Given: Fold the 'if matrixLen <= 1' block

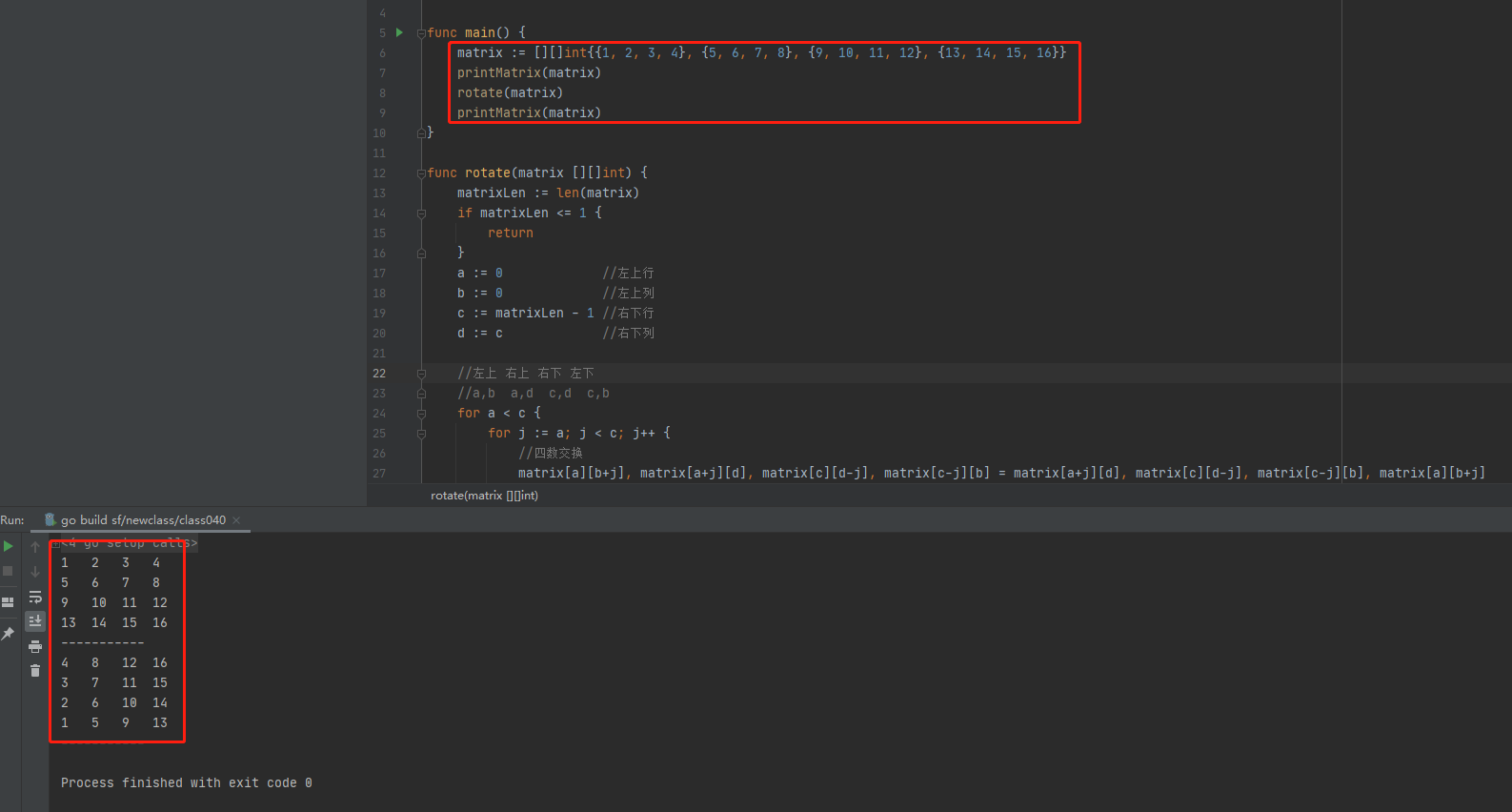Looking at the screenshot, I should pos(421,213).
